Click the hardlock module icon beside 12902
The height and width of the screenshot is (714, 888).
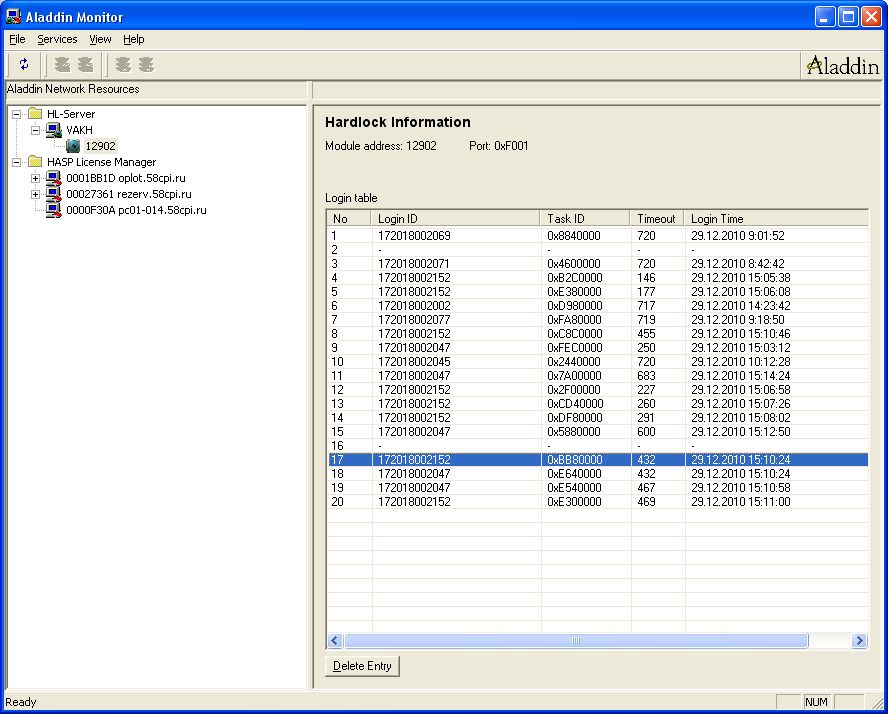coord(73,146)
